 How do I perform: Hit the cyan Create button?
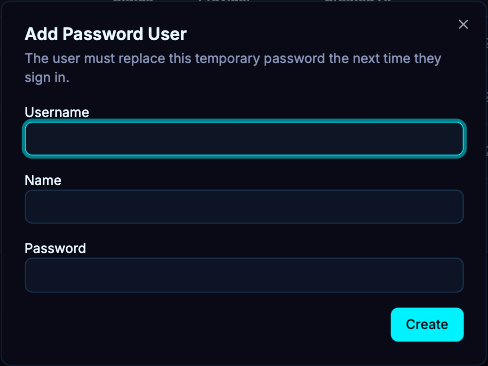pos(427,324)
